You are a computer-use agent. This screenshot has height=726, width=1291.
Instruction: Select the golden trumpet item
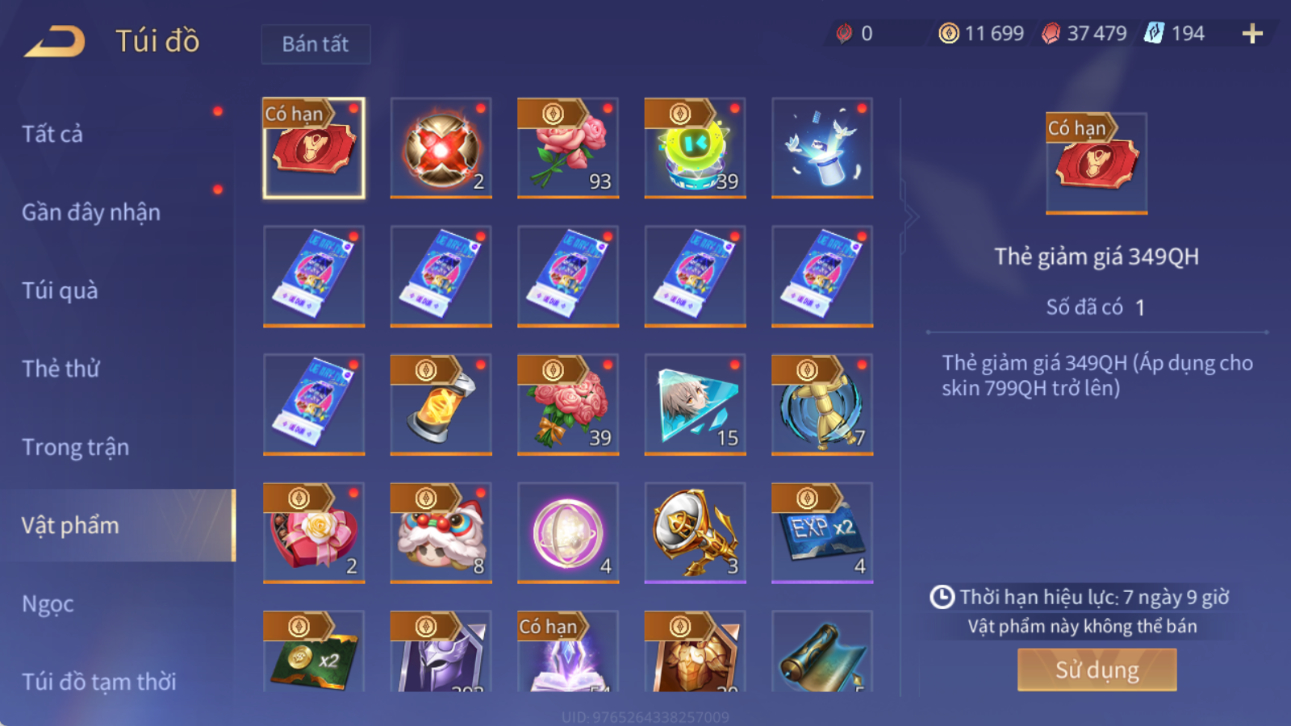(x=695, y=533)
